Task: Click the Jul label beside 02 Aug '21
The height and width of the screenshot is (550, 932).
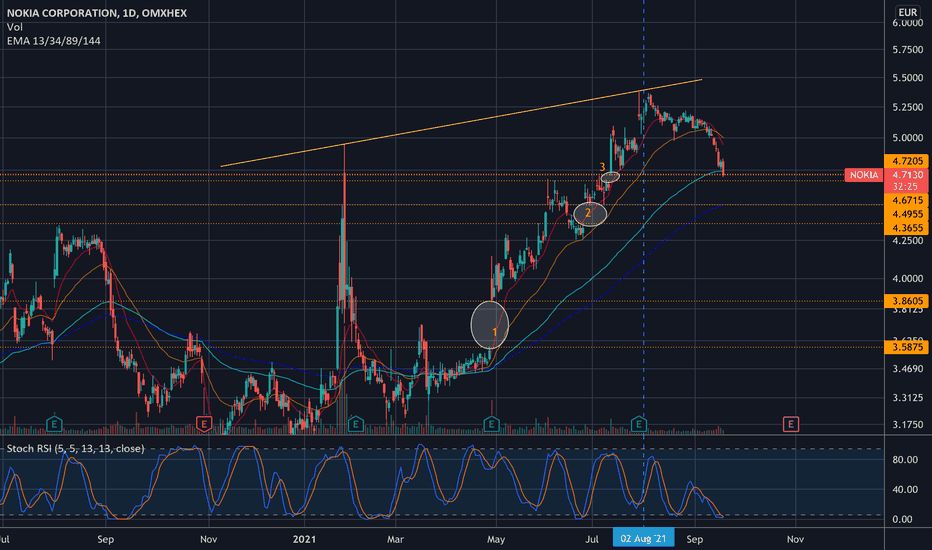Action: point(592,539)
